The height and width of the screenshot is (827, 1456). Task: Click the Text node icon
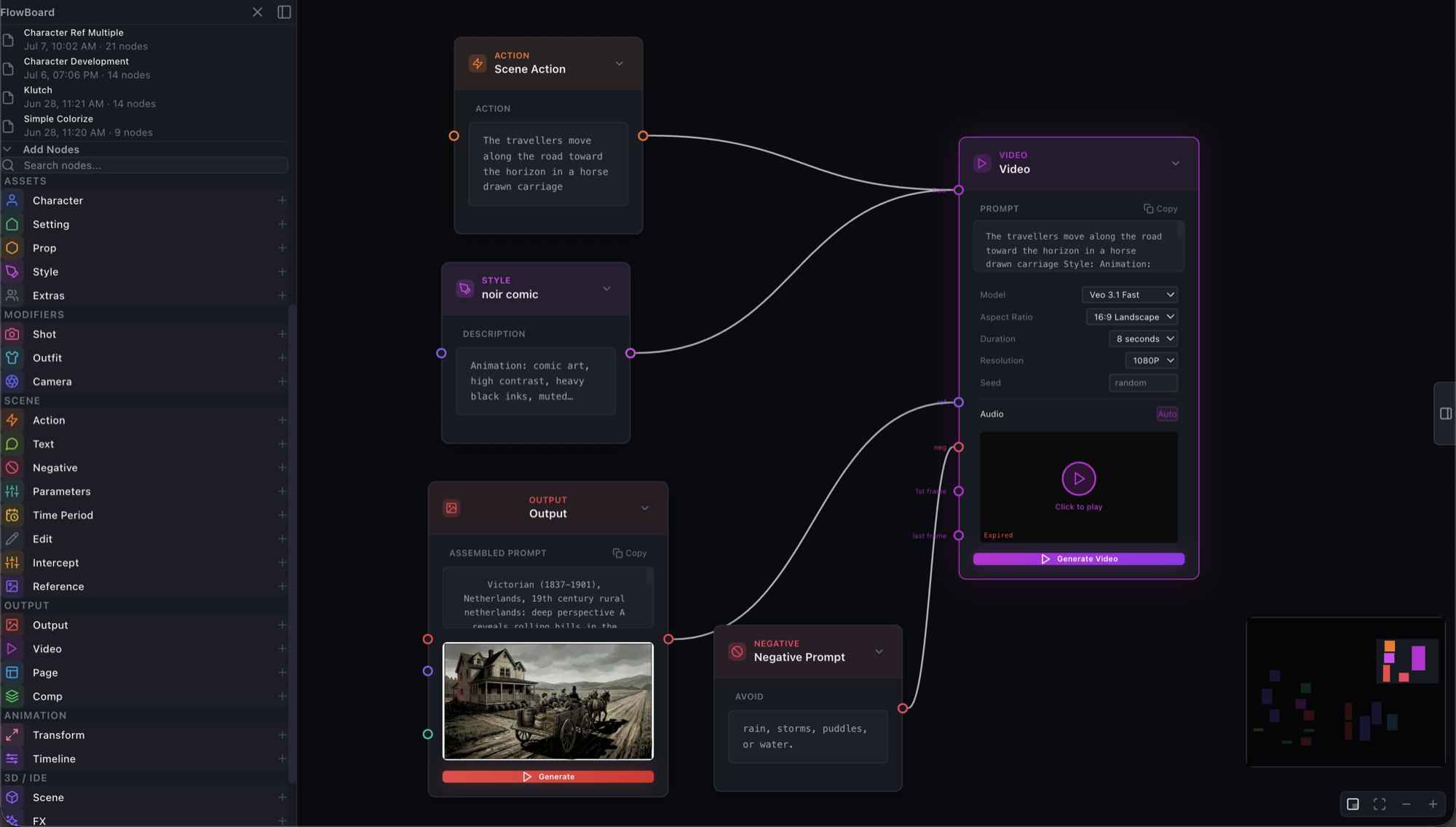coord(12,444)
